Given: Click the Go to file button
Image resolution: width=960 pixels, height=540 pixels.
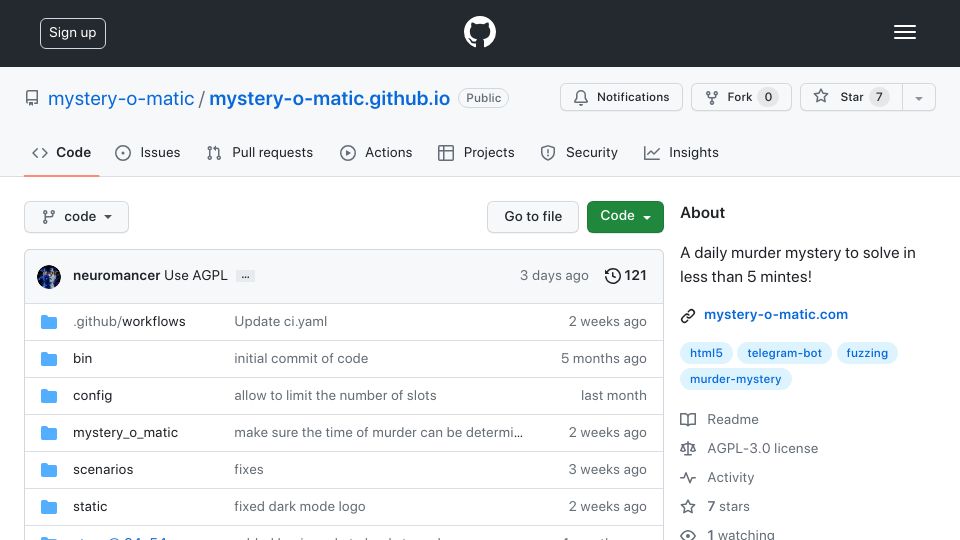Looking at the screenshot, I should (533, 217).
